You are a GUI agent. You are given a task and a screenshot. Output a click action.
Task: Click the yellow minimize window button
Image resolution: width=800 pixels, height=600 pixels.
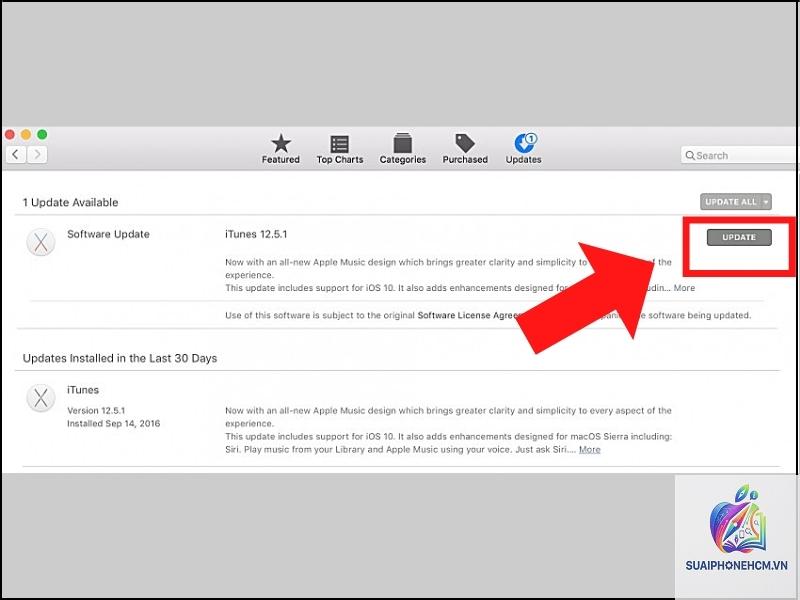click(x=26, y=135)
